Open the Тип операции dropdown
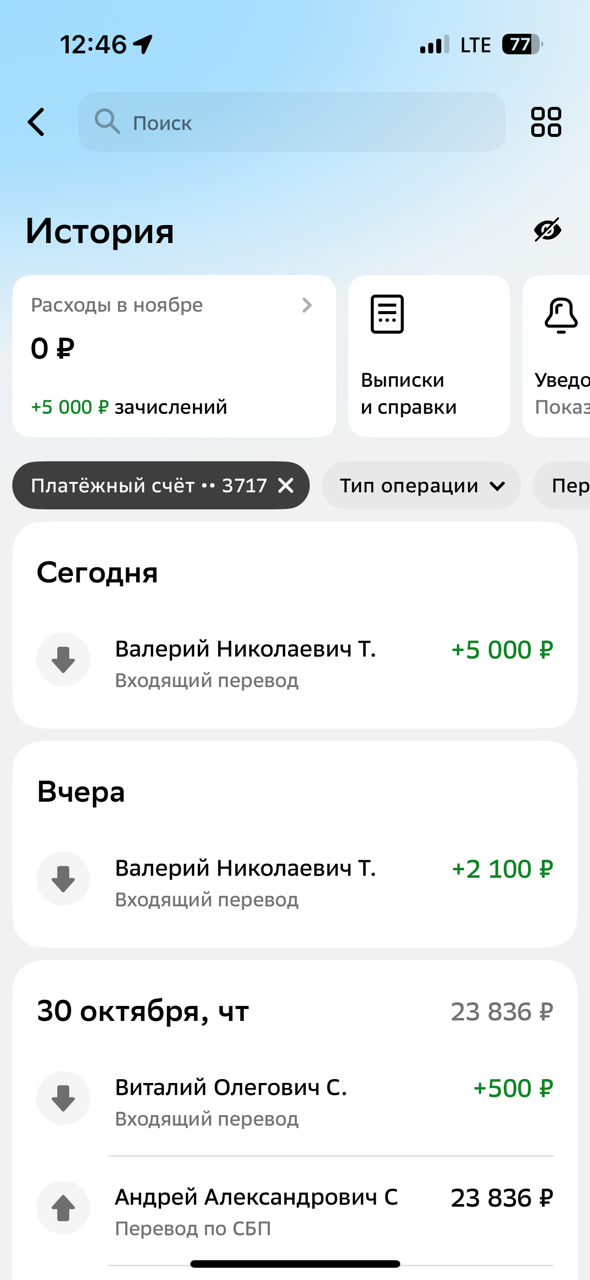Viewport: 590px width, 1280px height. (x=421, y=485)
